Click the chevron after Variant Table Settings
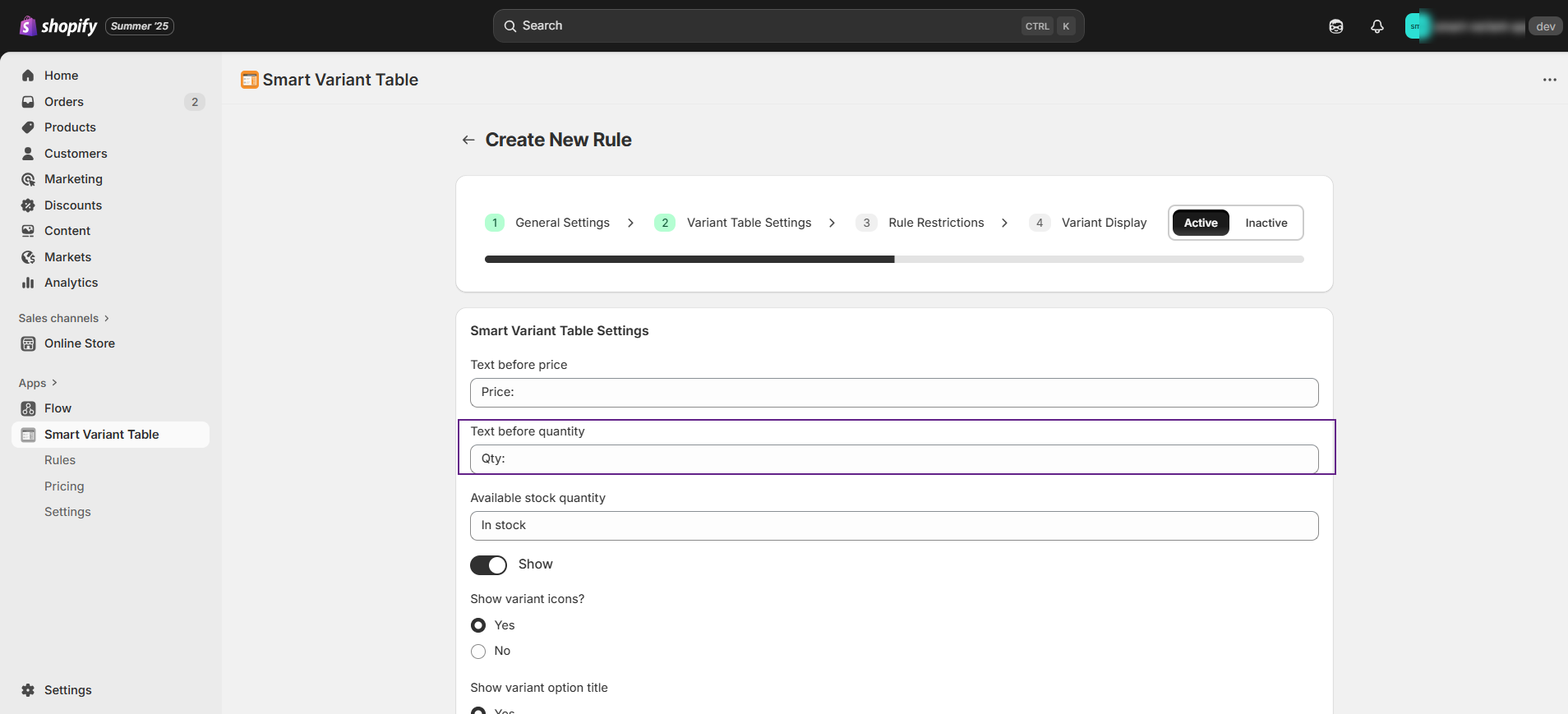The width and height of the screenshot is (1568, 714). pos(832,223)
